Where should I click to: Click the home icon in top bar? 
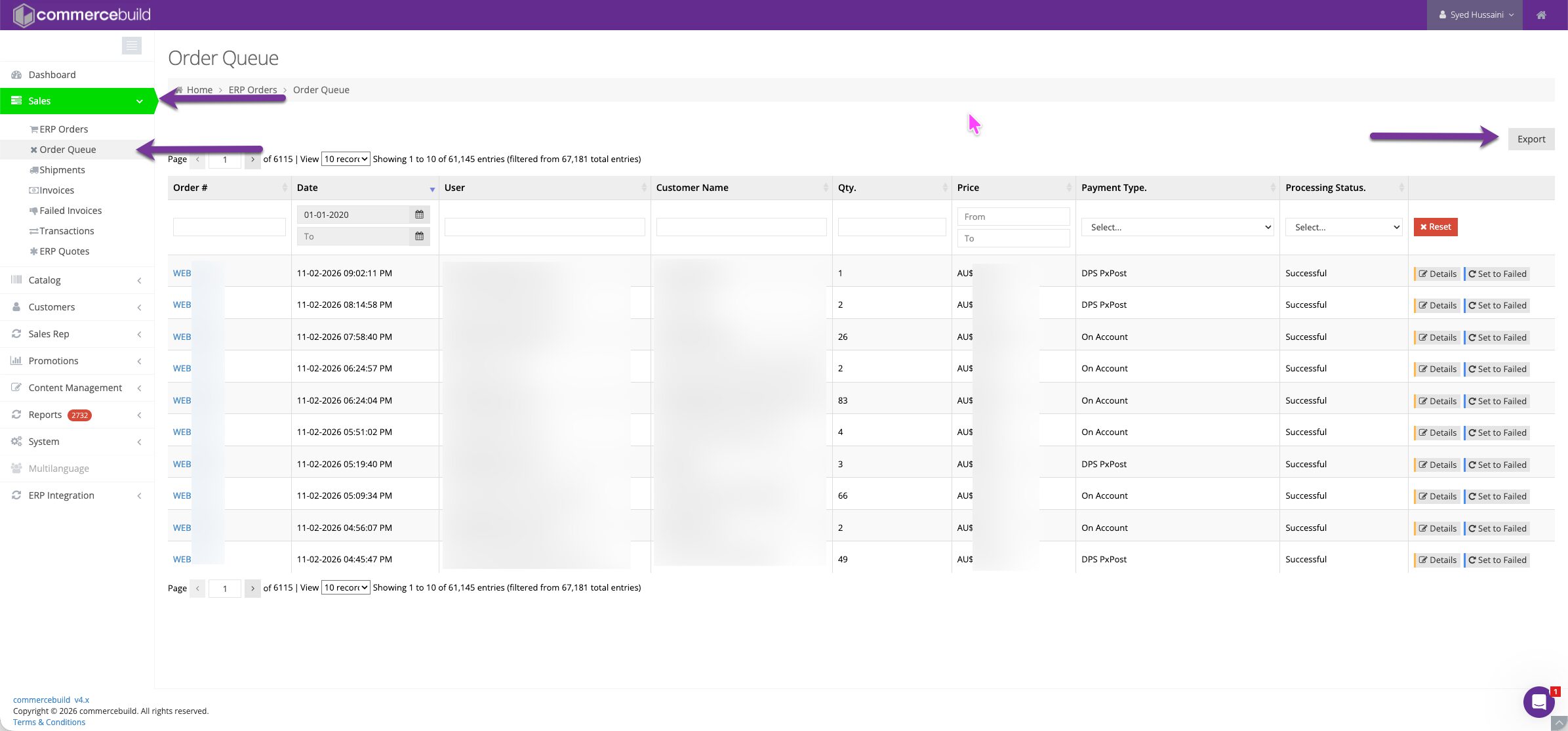(1541, 15)
